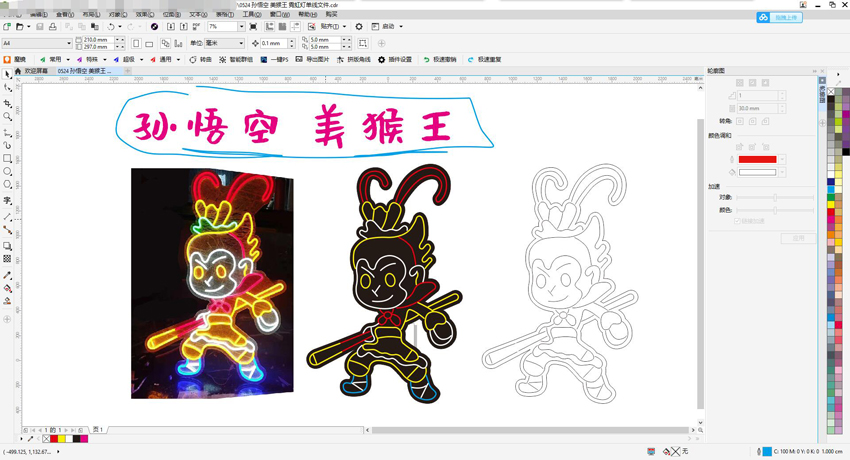850x460 pixels.
Task: Select the Polygon tool
Action: [7, 185]
